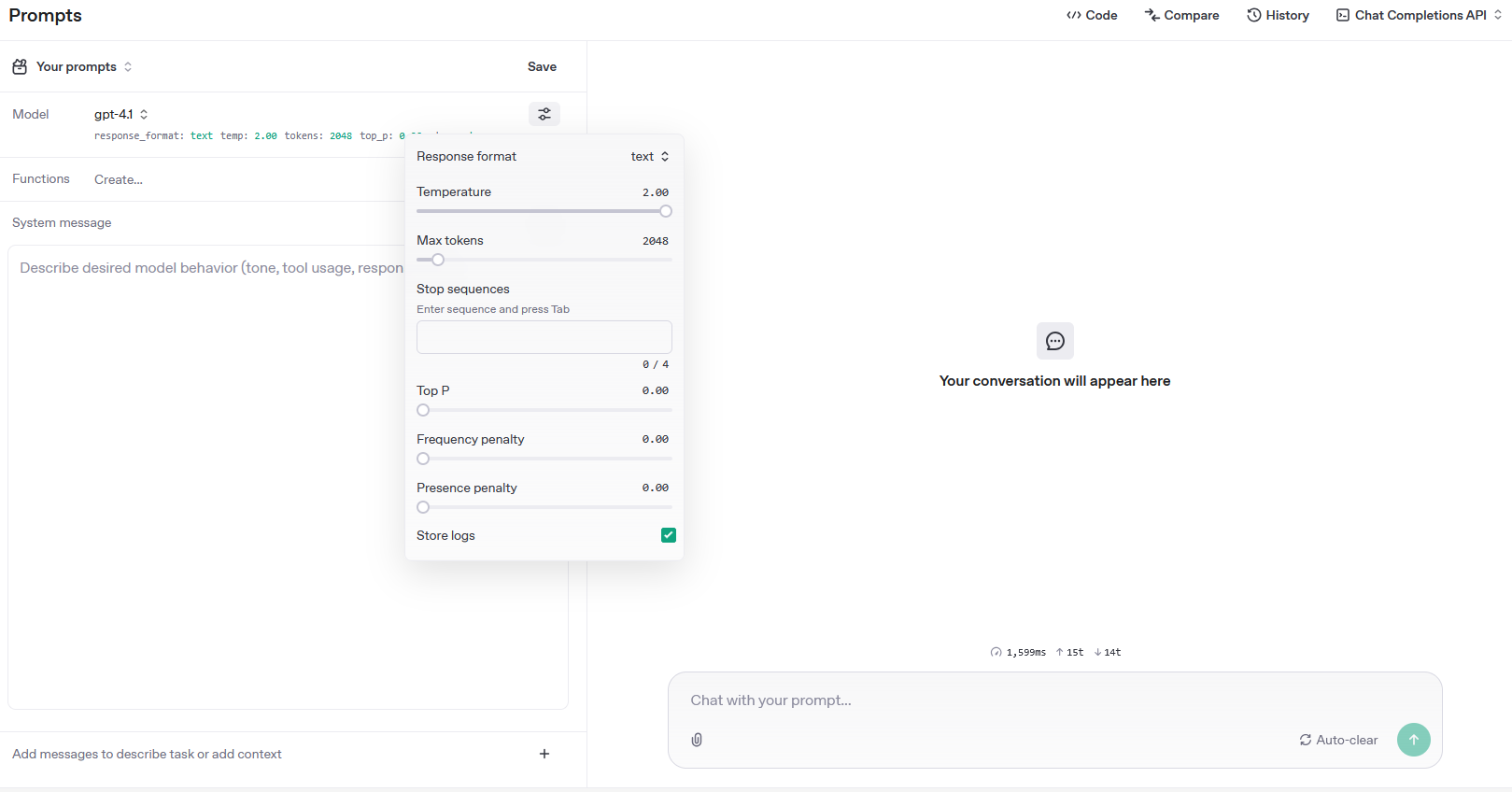Screen dimensions: 1512x792
Task: Toggle the Auto-clear option
Action: (1338, 740)
